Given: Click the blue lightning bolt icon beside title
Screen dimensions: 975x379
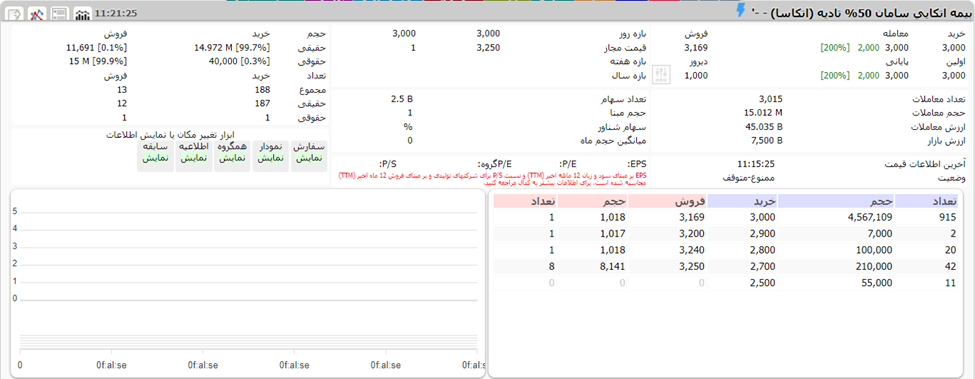Looking at the screenshot, I should (741, 11).
